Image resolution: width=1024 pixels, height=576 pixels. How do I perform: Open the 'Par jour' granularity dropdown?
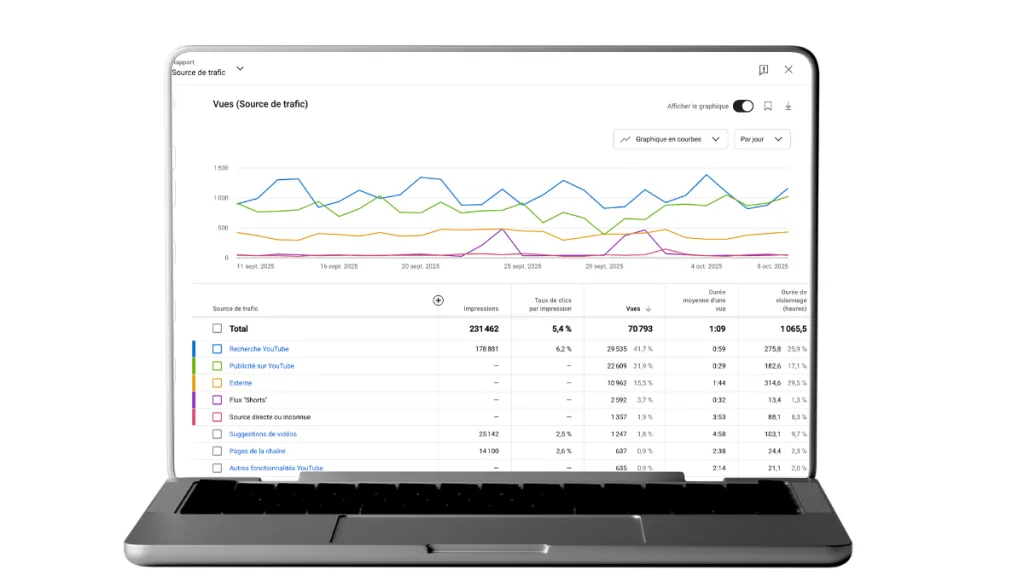click(762, 140)
